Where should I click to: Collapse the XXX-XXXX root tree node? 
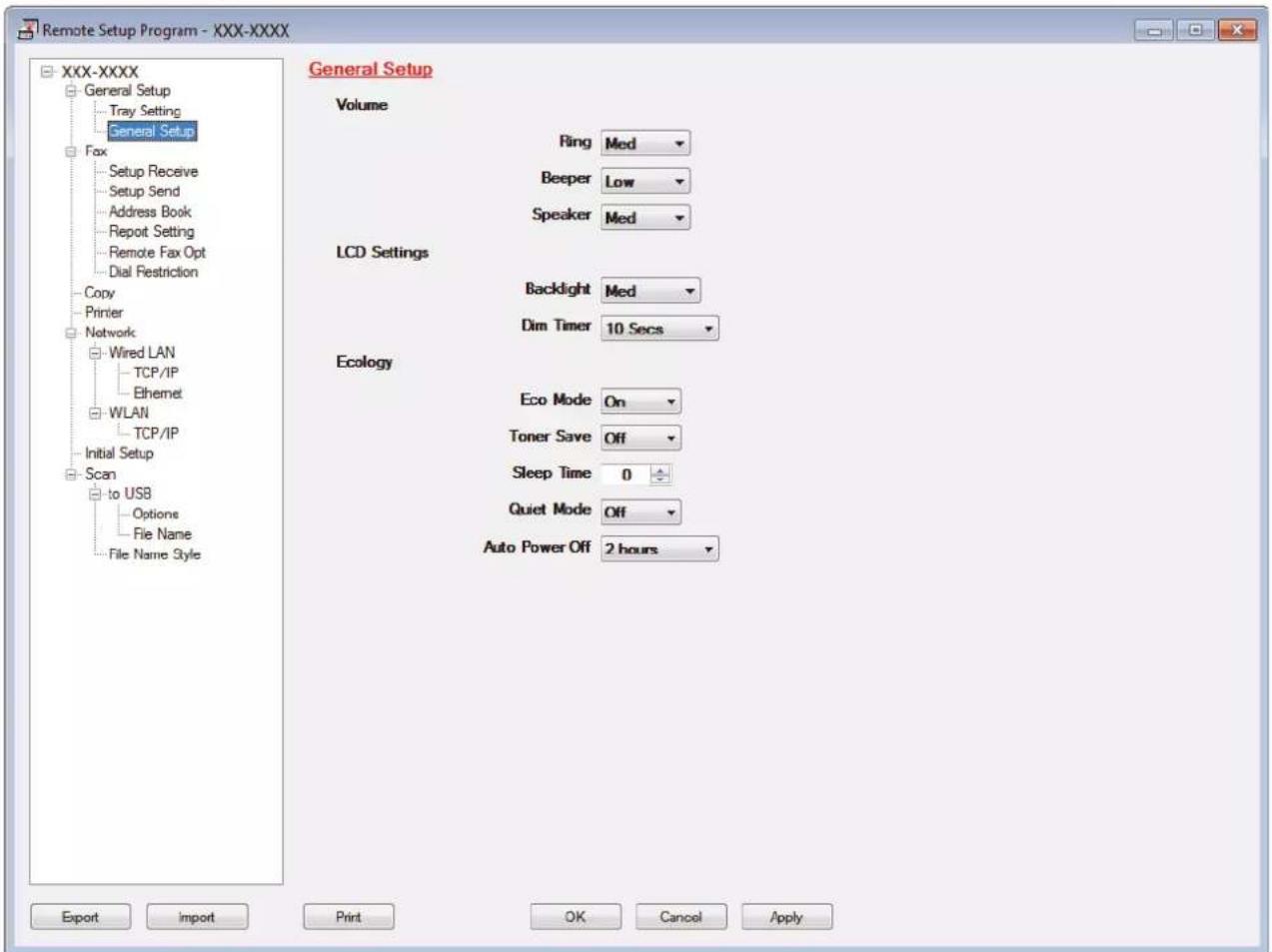(x=47, y=71)
